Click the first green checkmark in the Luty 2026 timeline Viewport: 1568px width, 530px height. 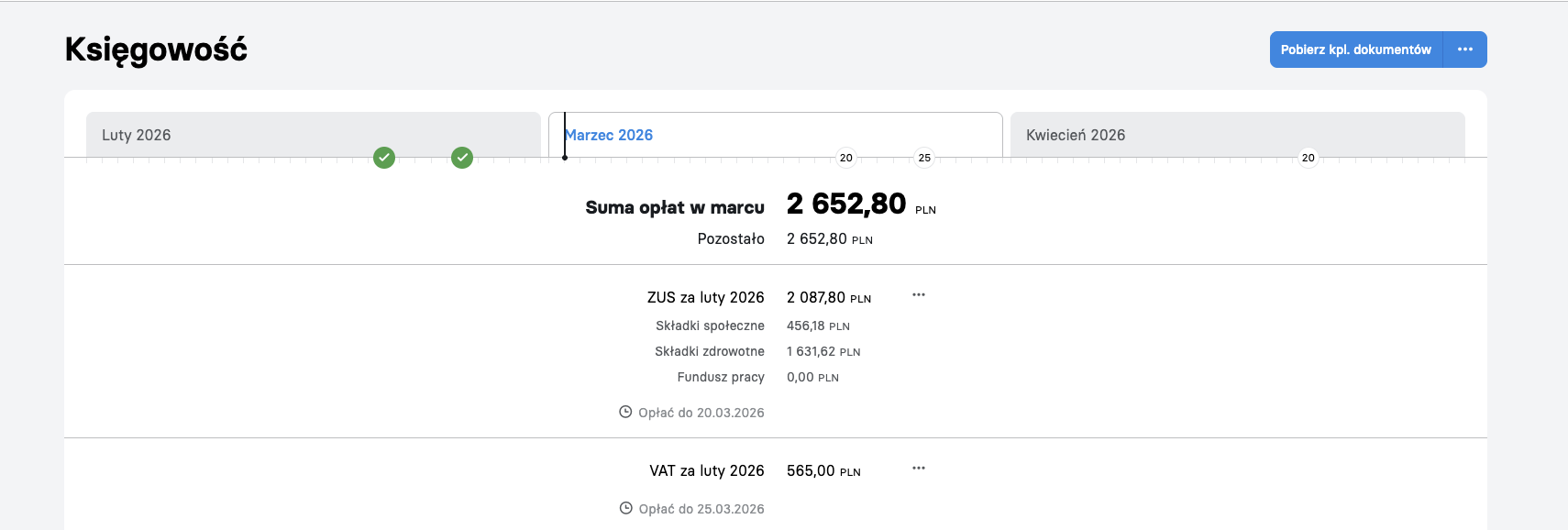click(x=384, y=158)
